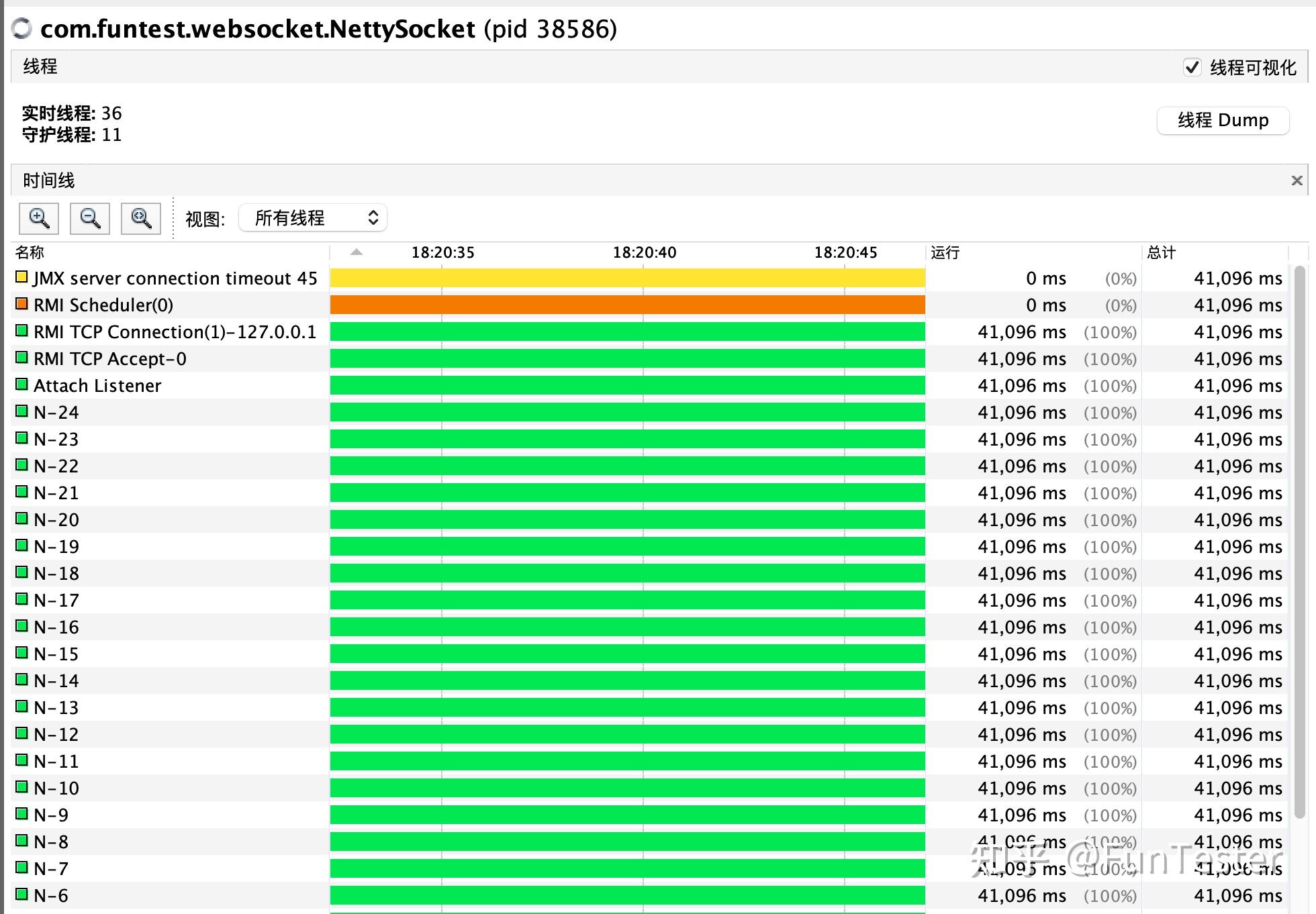Screen dimensions: 1316x914
Task: Click the green status square beside Attach Listener
Action: pyautogui.click(x=20, y=384)
